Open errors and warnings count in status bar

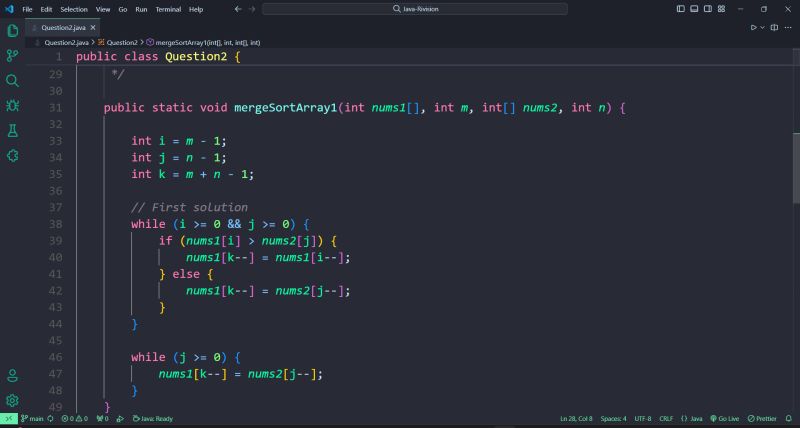click(74, 419)
